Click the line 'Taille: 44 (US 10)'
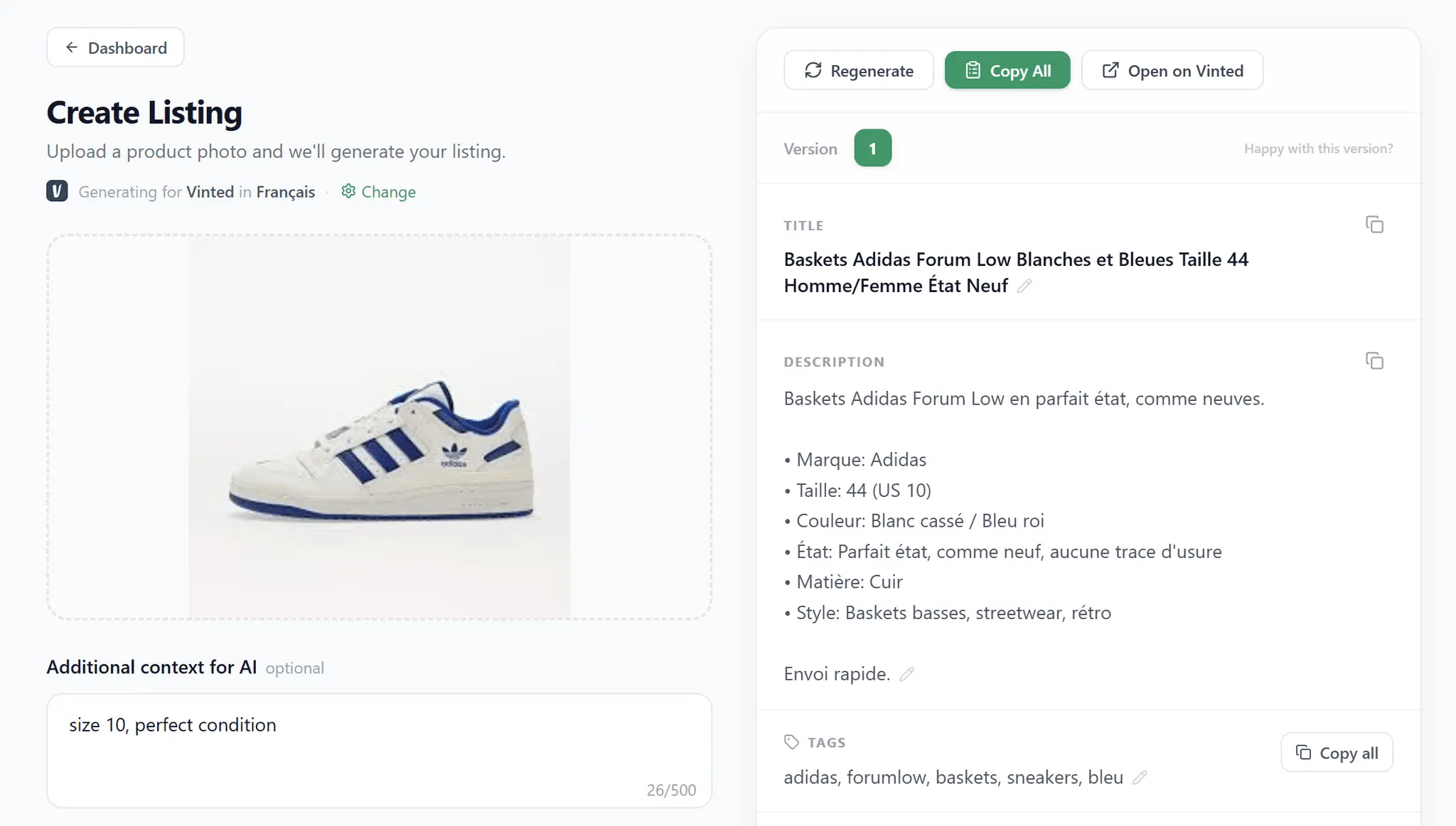The image size is (1456, 826). pyautogui.click(x=857, y=490)
